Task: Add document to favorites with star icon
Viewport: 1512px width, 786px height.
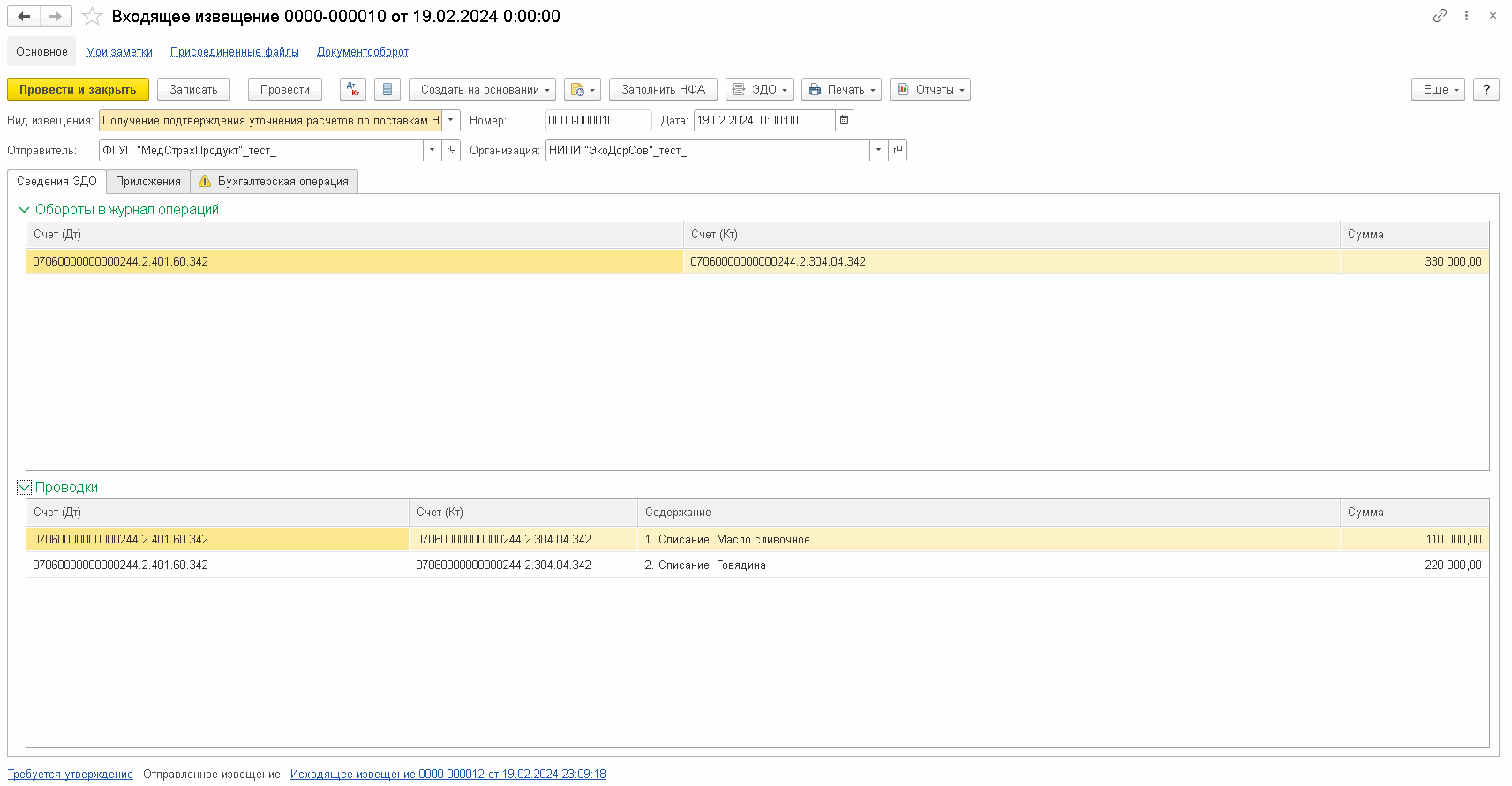Action: pyautogui.click(x=92, y=16)
